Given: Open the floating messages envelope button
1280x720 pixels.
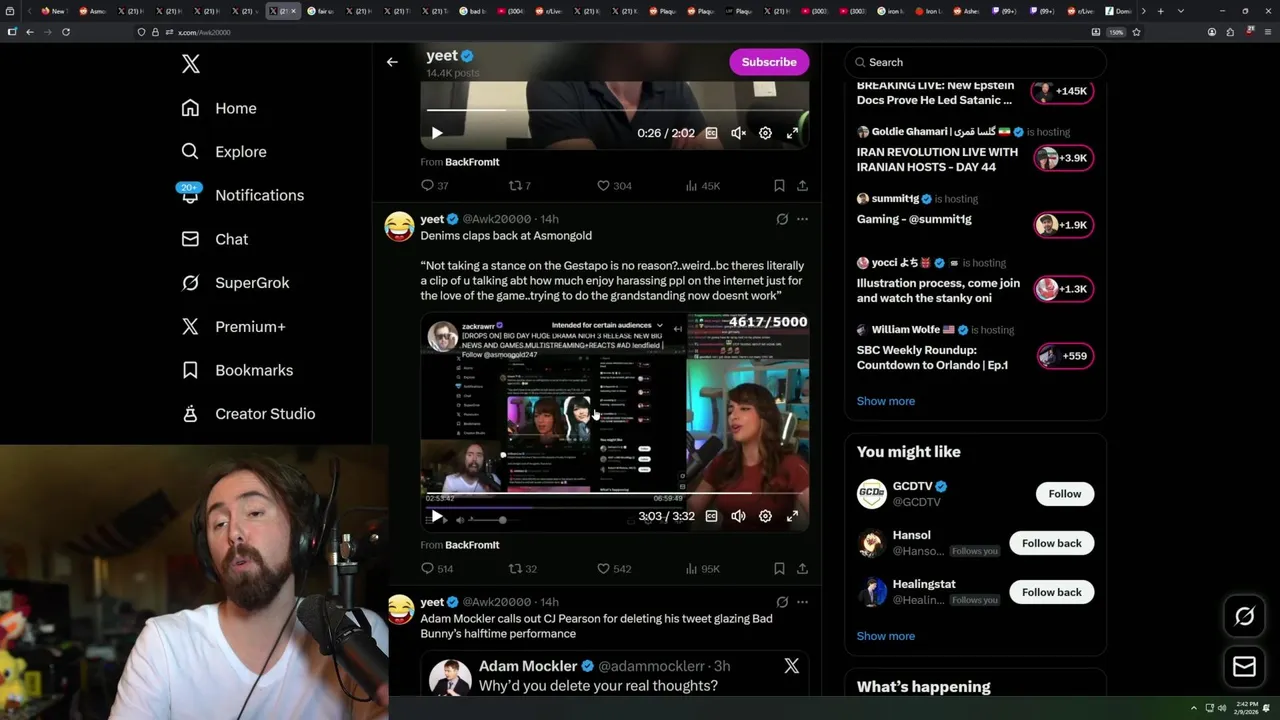Looking at the screenshot, I should point(1244,667).
